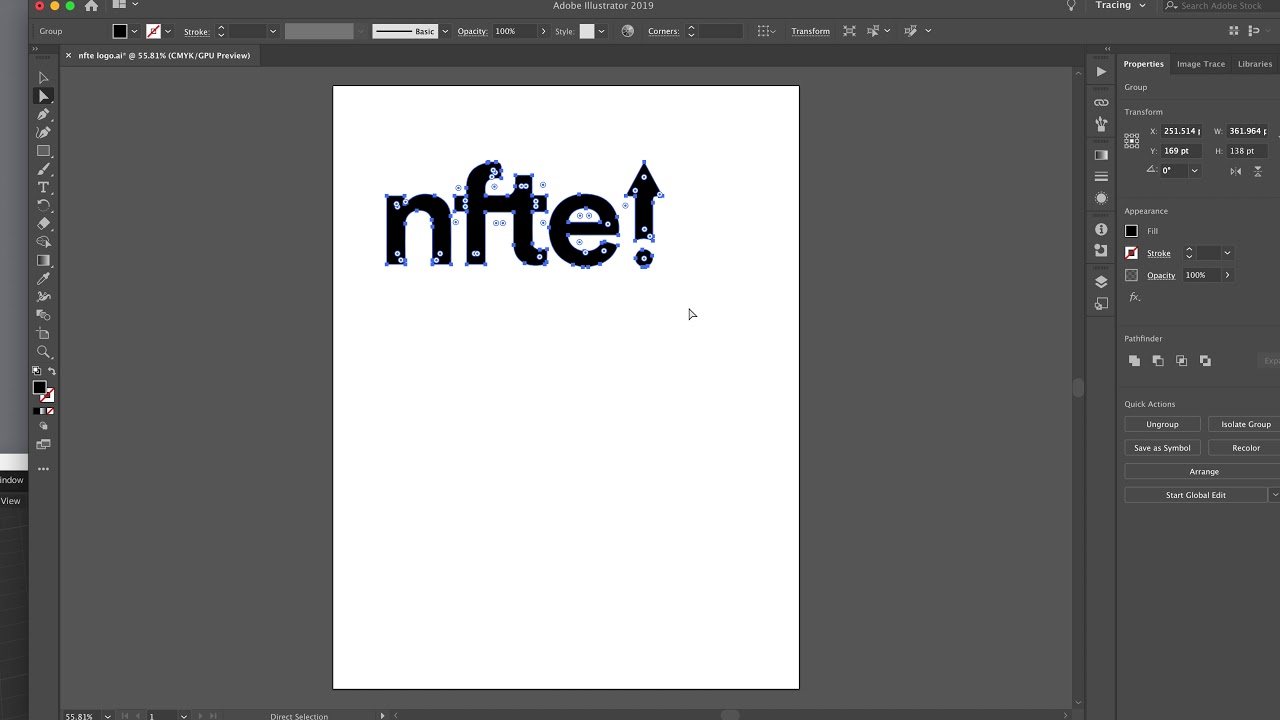The height and width of the screenshot is (720, 1280).
Task: Click the Ungroup button
Action: pos(1162,424)
